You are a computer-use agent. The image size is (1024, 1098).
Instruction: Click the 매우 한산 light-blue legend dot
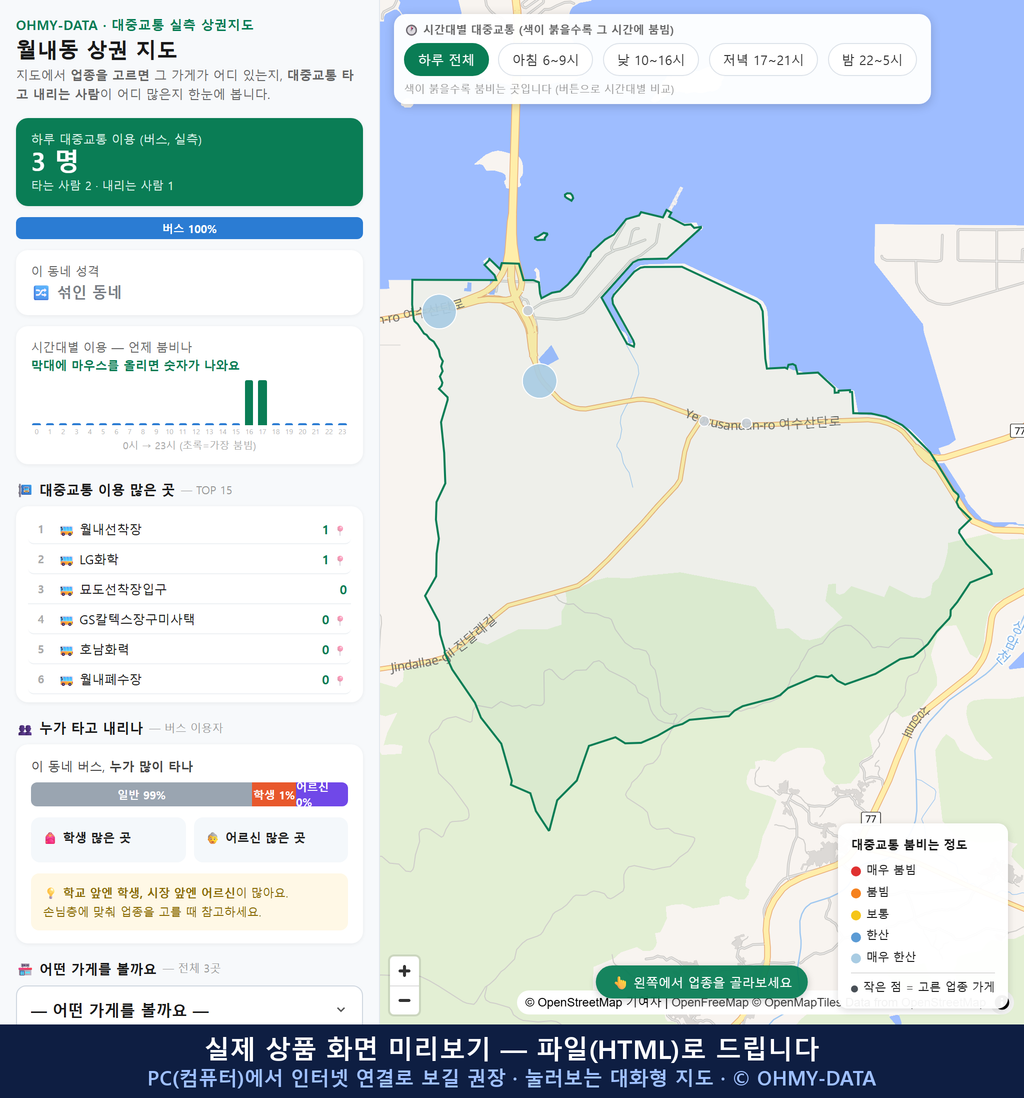click(x=856, y=958)
